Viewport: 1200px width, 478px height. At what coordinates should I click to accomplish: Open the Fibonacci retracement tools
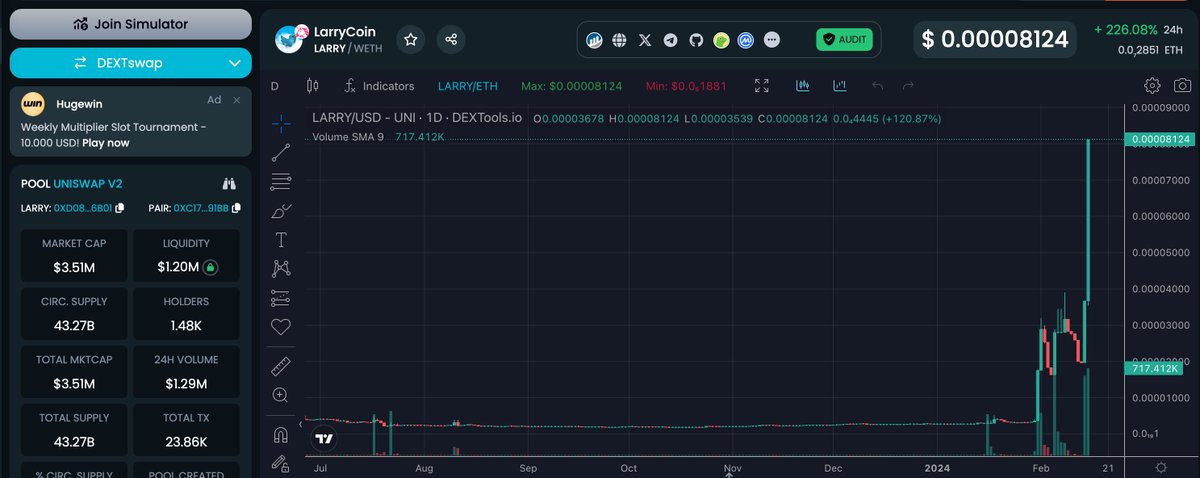click(281, 181)
